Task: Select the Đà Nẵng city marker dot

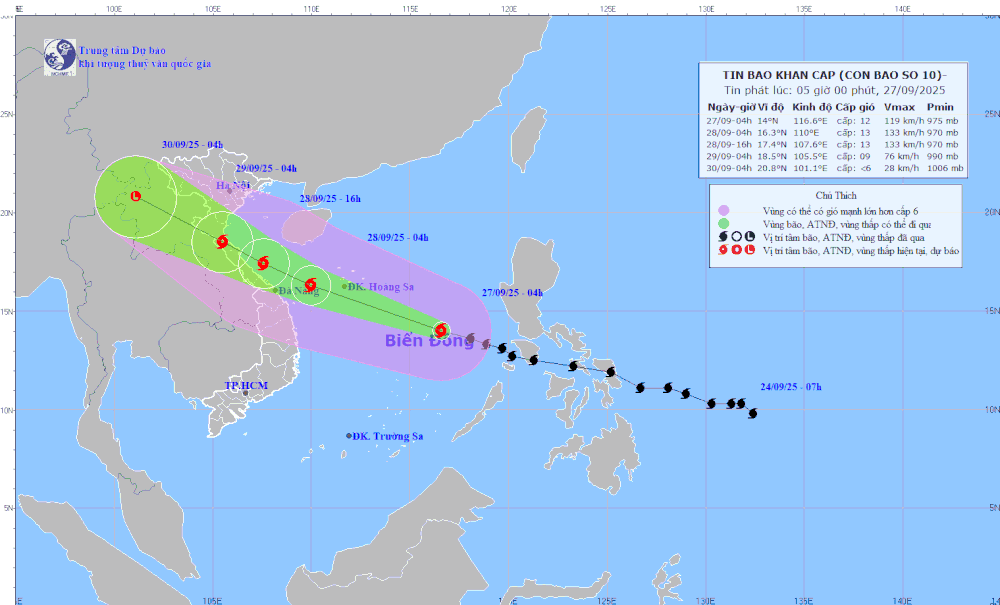Action: (x=276, y=290)
